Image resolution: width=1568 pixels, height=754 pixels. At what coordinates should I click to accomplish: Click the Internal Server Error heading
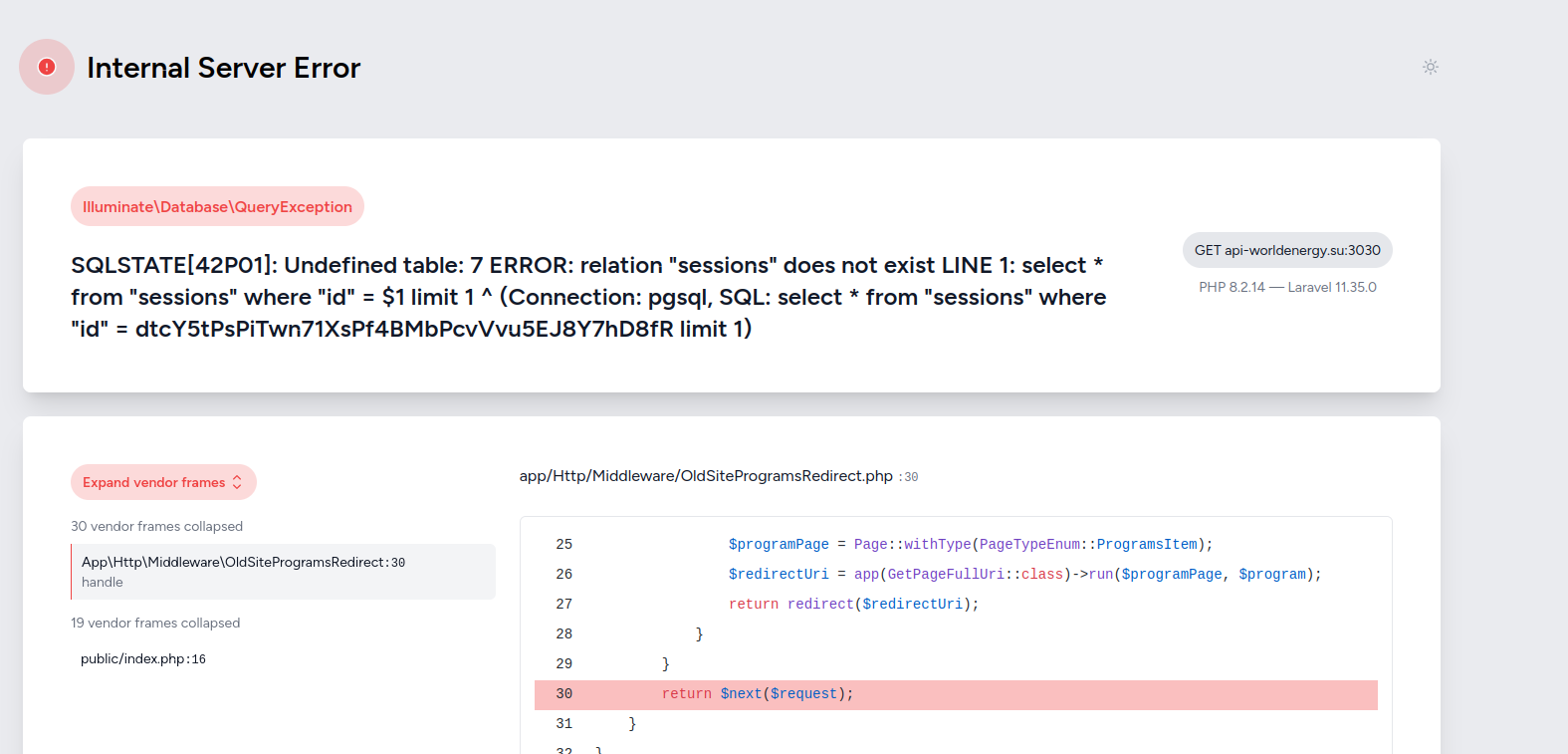pos(224,68)
